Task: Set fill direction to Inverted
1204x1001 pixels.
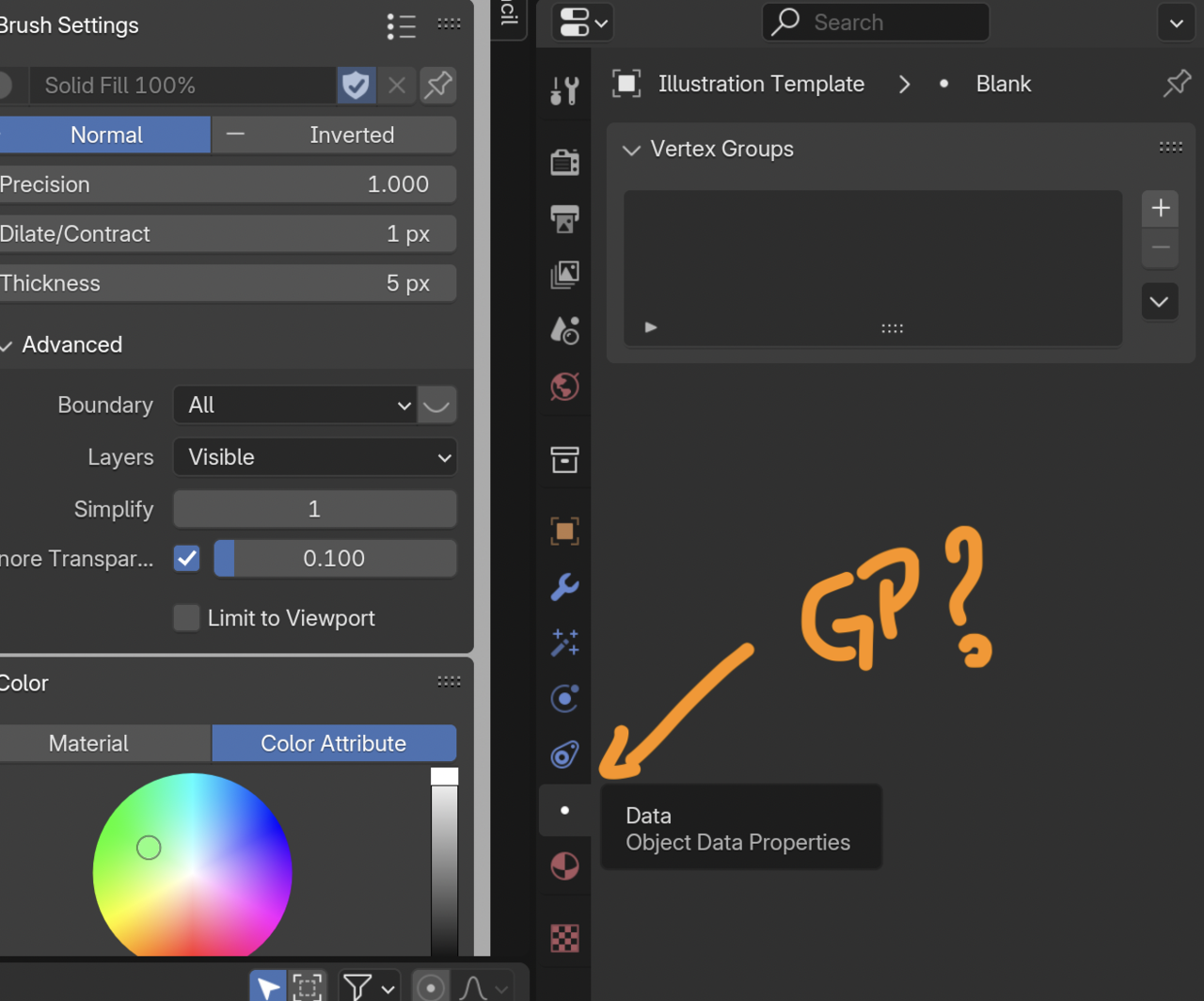Action: pyautogui.click(x=335, y=135)
